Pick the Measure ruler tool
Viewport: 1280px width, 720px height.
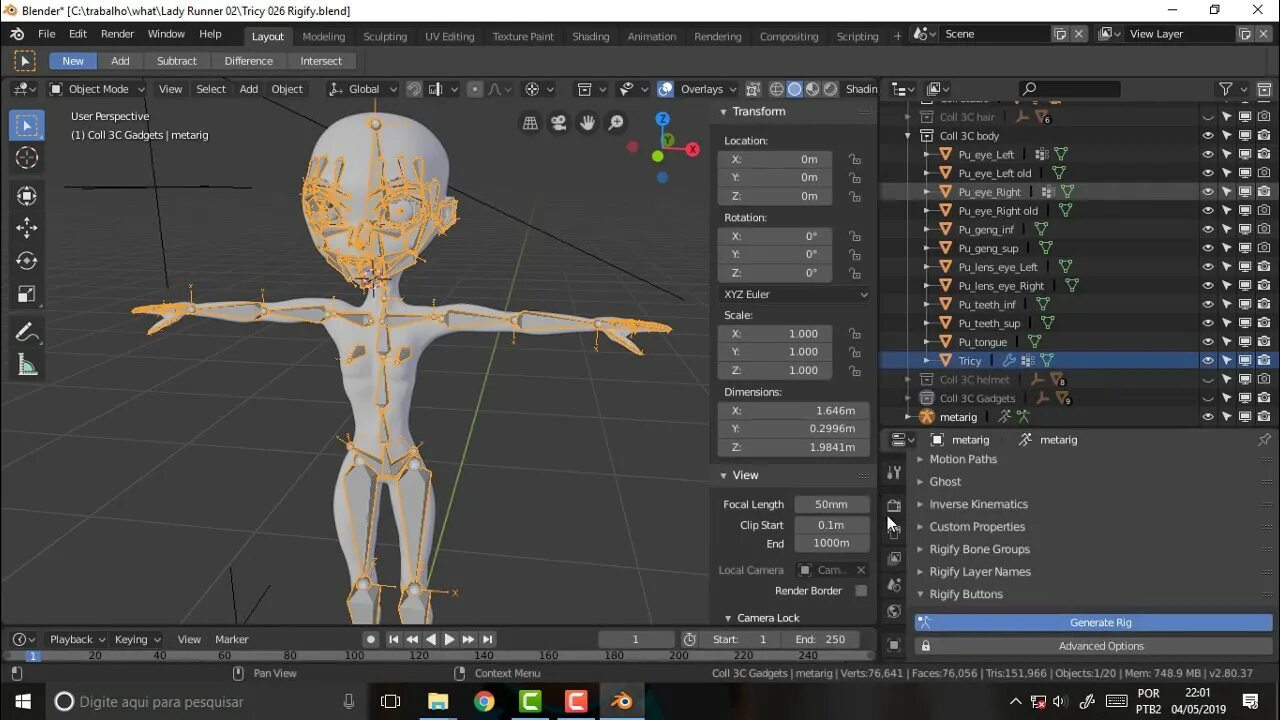coord(27,366)
